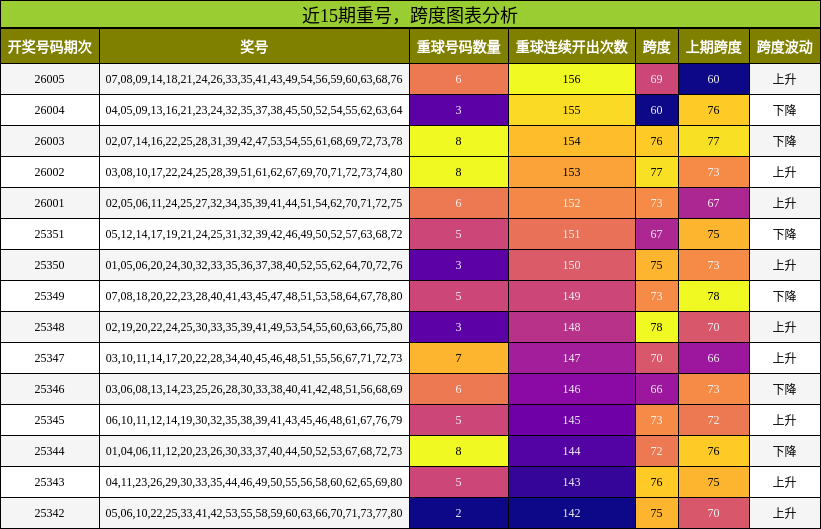Click the consecutive count cell 143
Image resolution: width=821 pixels, height=529 pixels.
tap(572, 481)
